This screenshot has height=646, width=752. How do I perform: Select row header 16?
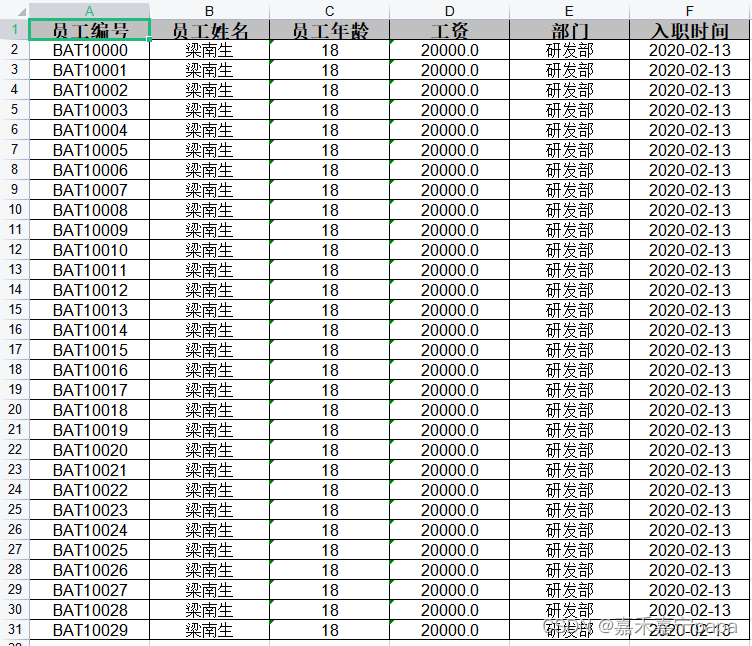point(14,329)
